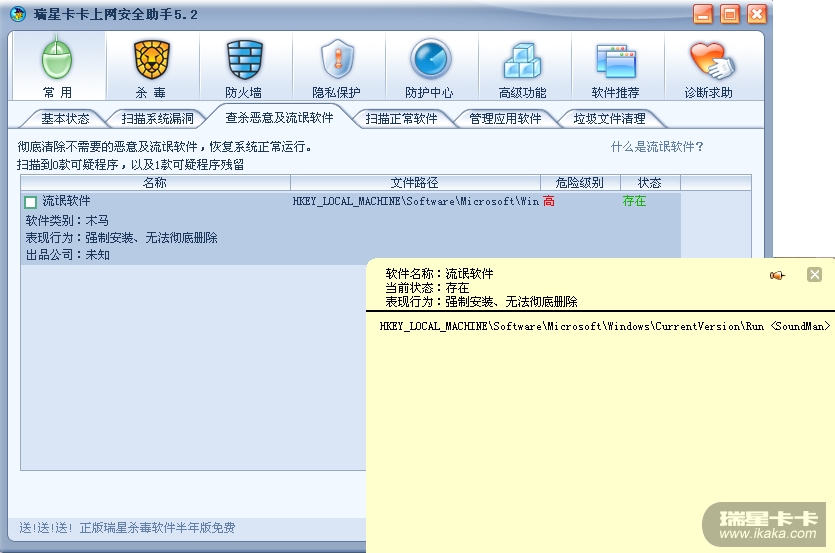Open the 防火墙 firewall section
The width and height of the screenshot is (835, 553).
(244, 66)
